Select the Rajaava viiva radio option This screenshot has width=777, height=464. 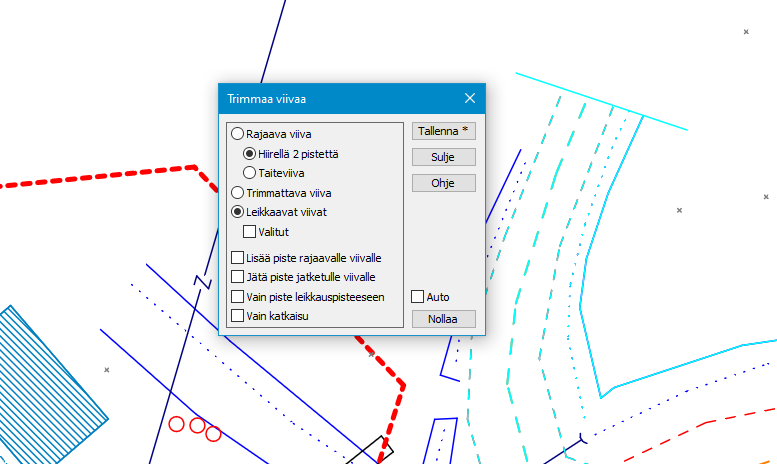[237, 134]
